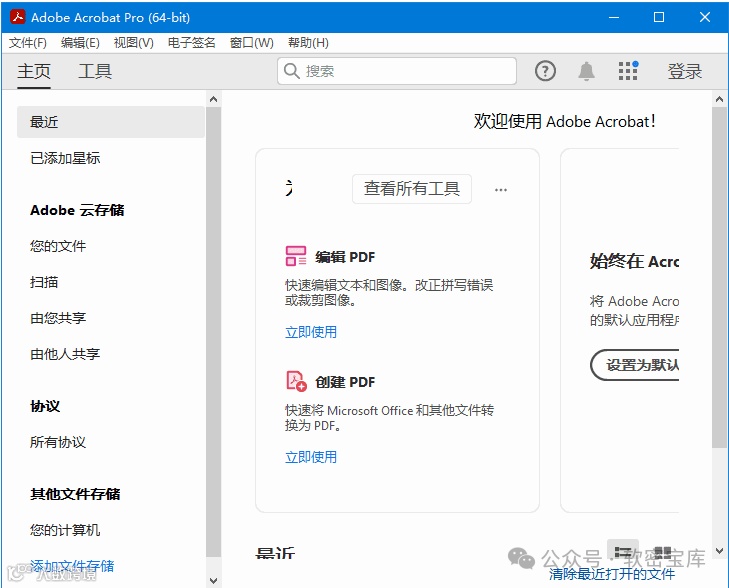Click the 其他文件存储 section header
The image size is (729, 588).
tap(75, 494)
